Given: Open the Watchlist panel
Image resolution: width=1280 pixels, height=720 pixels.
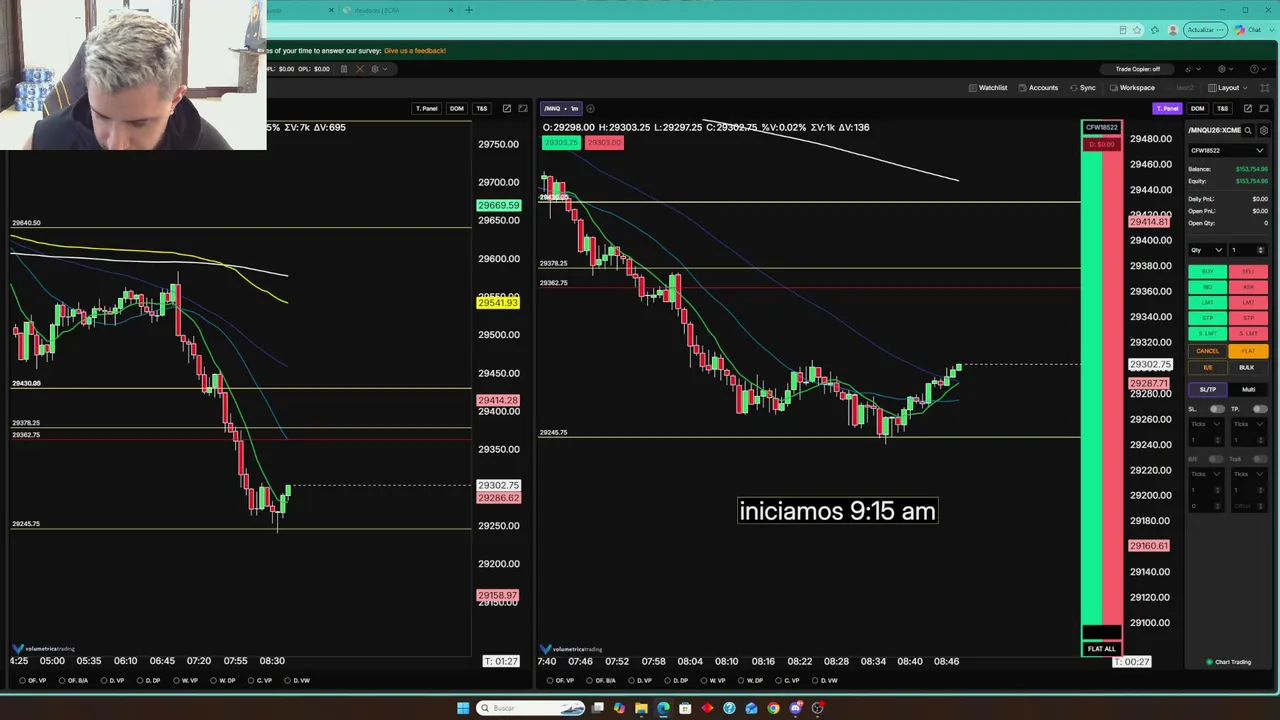Looking at the screenshot, I should click(x=987, y=88).
